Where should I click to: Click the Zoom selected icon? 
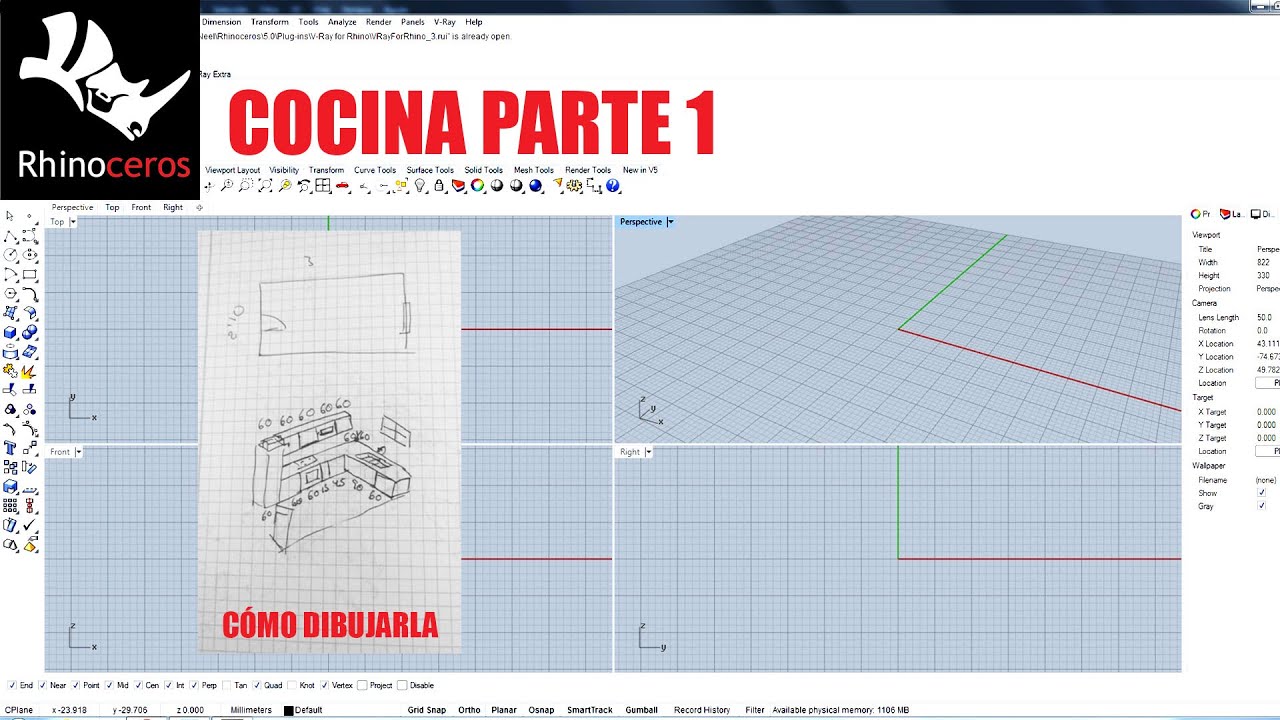285,186
